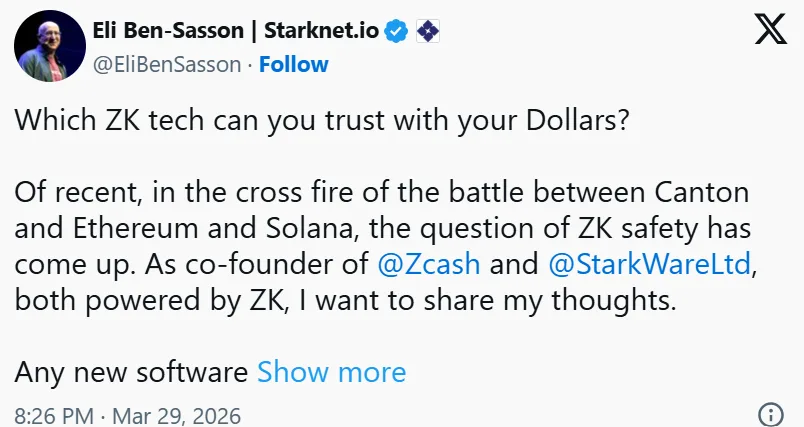Click the display name Eli Ben-Sasson
This screenshot has height=427, width=804.
pos(168,31)
